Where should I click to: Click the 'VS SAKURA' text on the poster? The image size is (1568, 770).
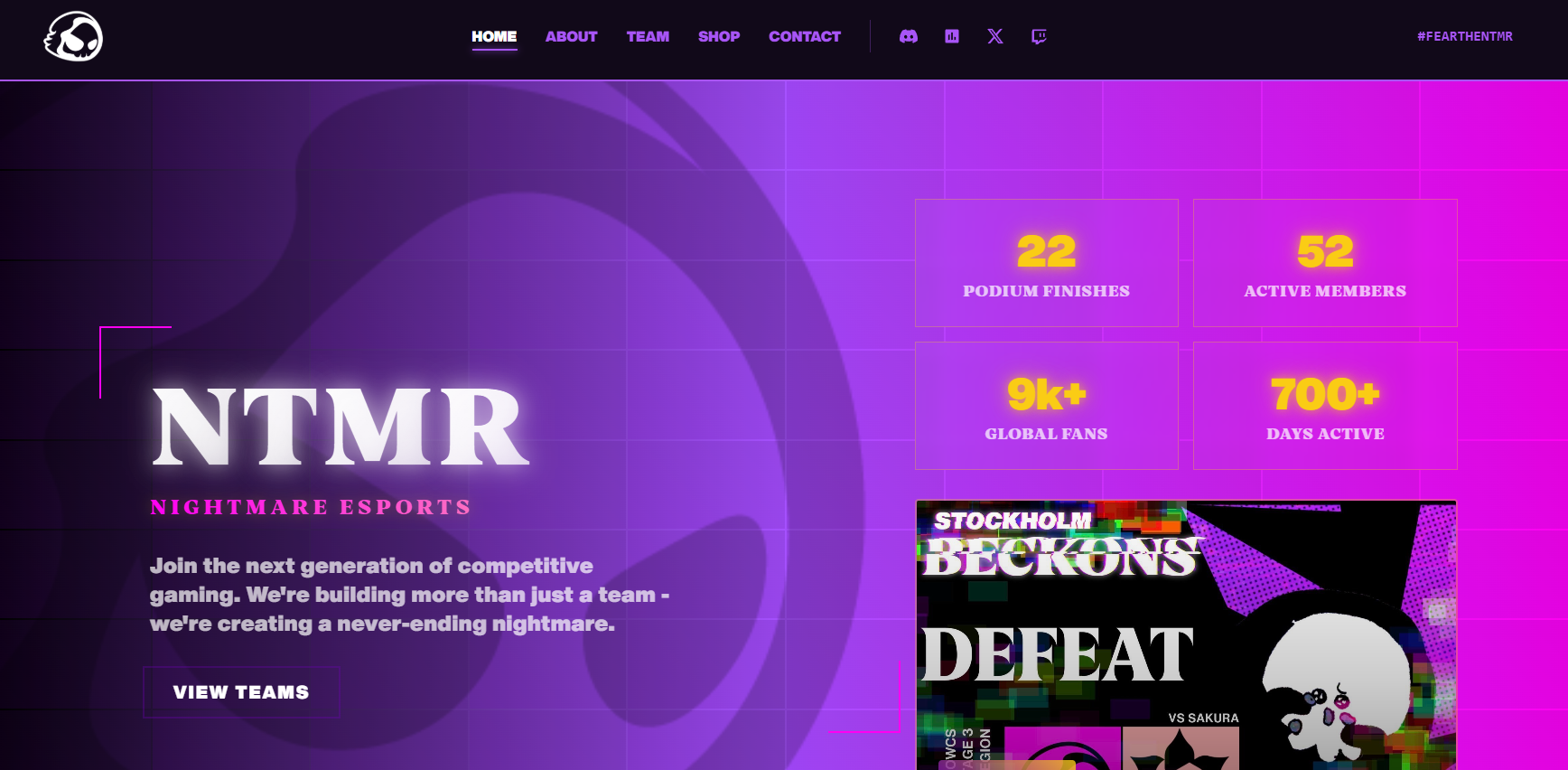(x=1203, y=718)
